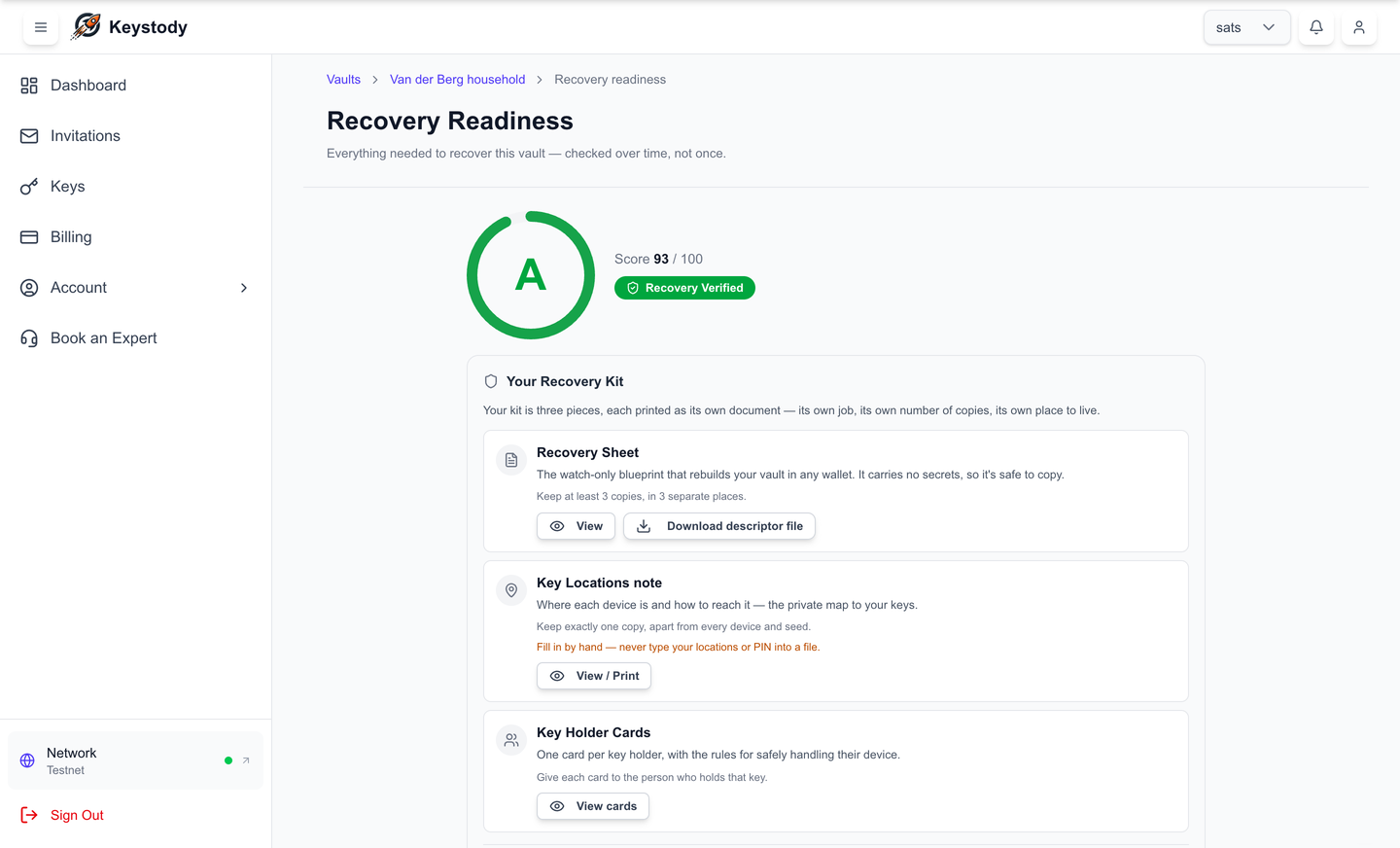Click the Score 93 / 100 text

click(658, 259)
